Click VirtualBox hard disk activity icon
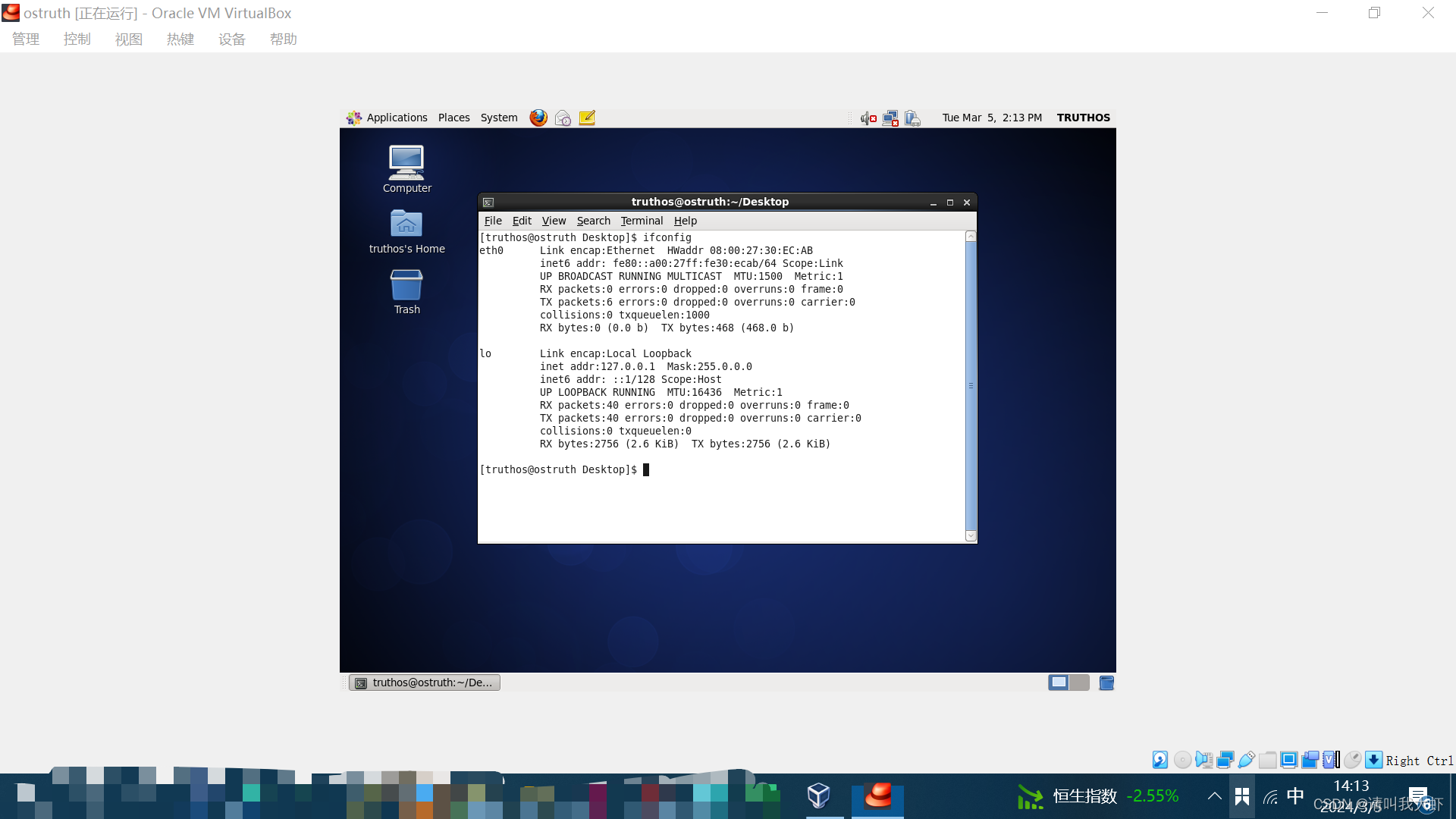 pyautogui.click(x=1160, y=760)
